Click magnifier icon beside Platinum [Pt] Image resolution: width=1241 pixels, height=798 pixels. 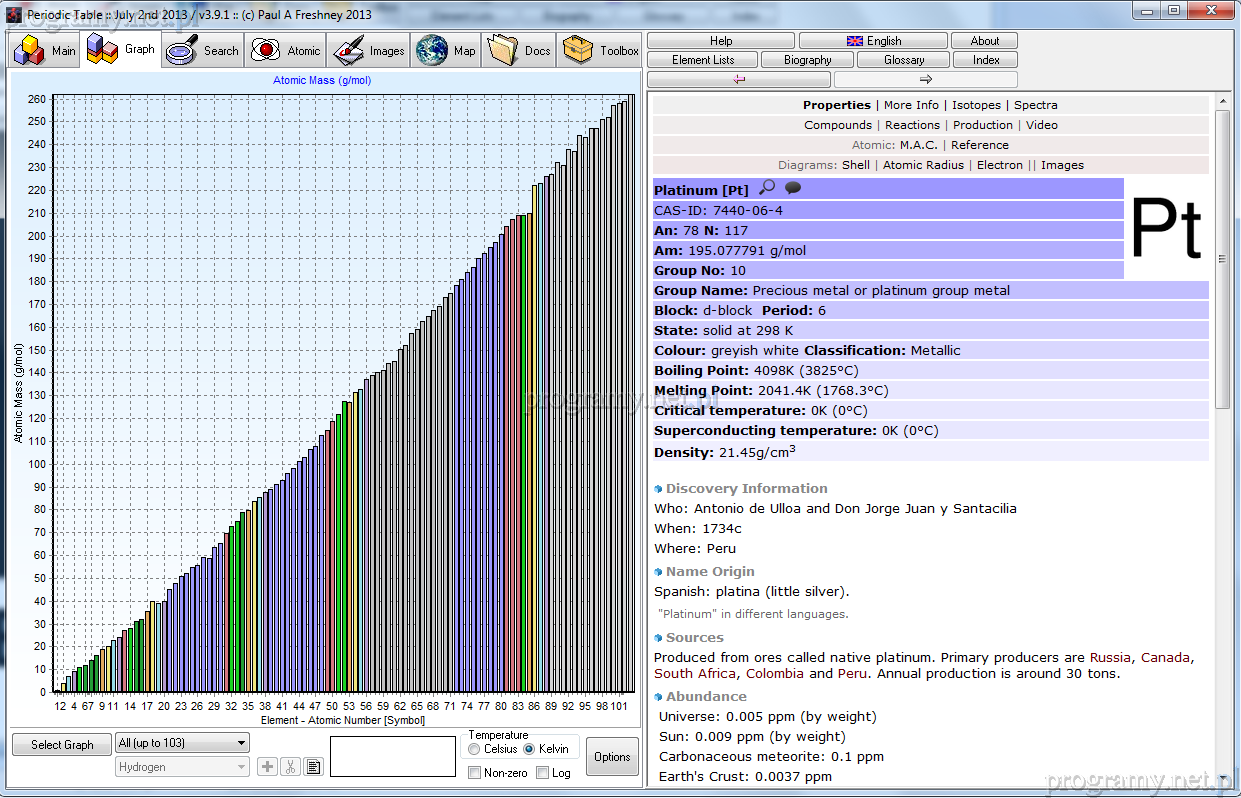point(767,188)
